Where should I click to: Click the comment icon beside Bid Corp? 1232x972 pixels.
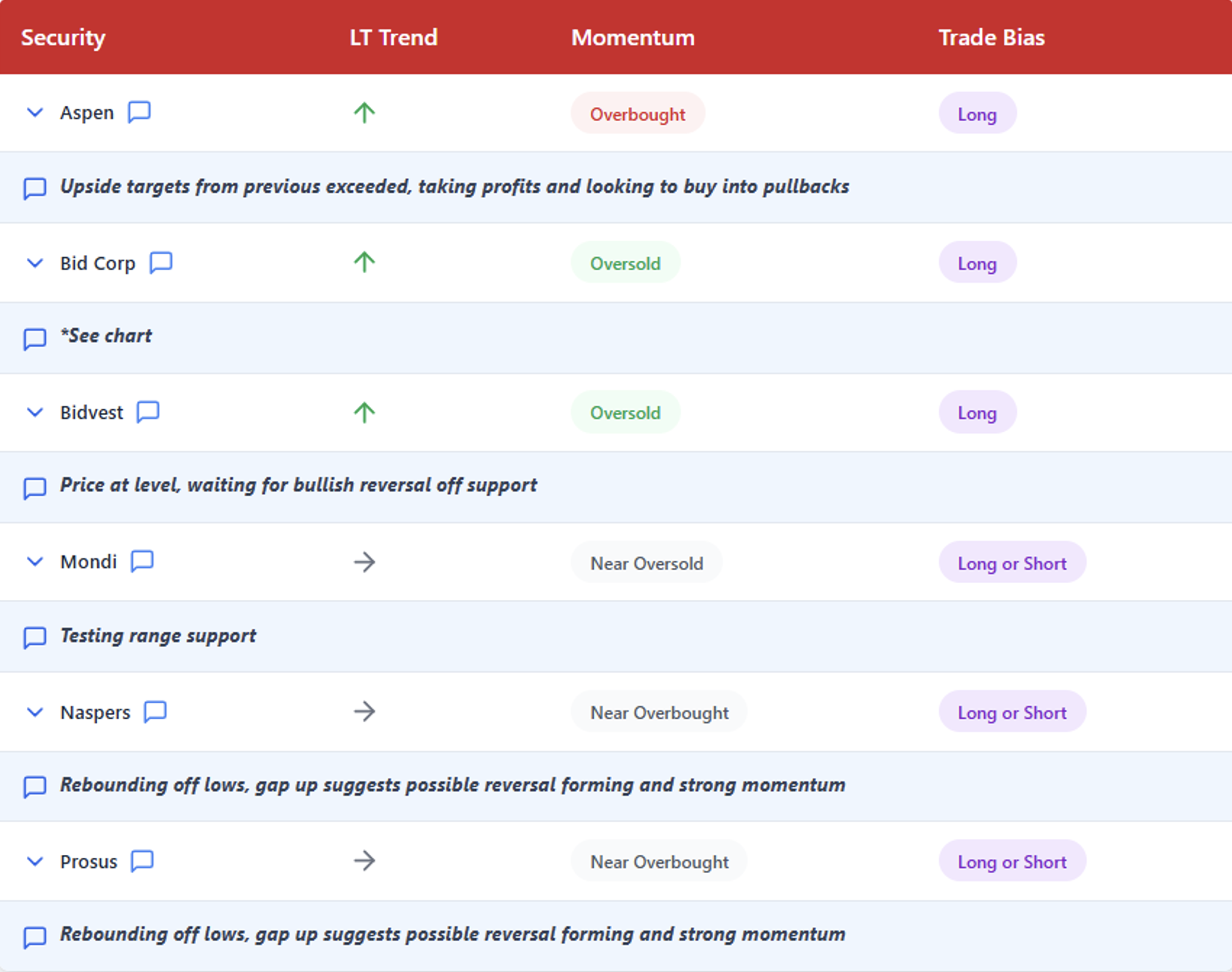[x=161, y=263]
